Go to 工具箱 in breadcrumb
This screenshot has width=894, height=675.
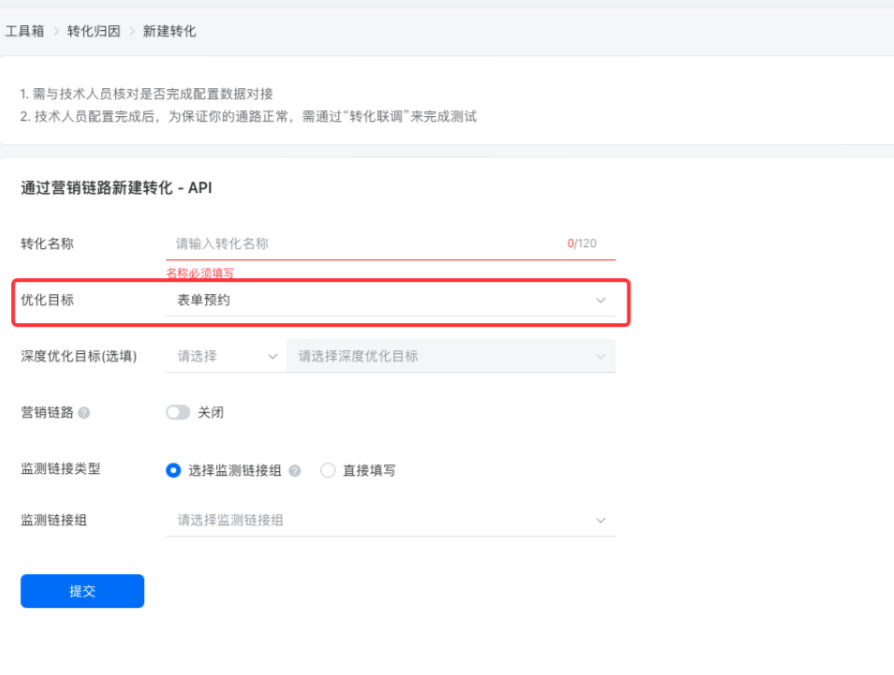click(x=25, y=31)
